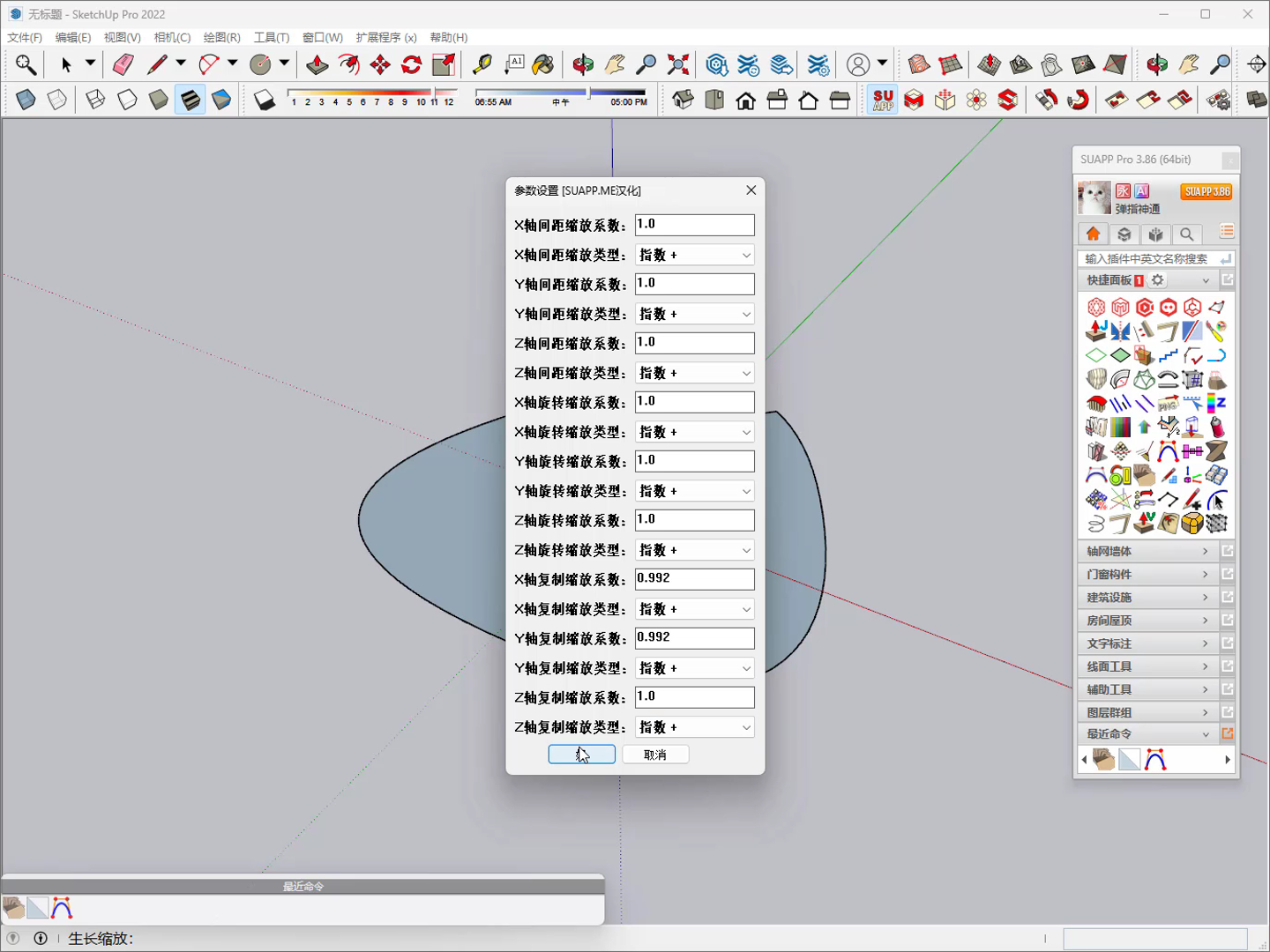Activate the Rotate tool icon
Viewport: 1270px width, 952px height.
tap(412, 64)
